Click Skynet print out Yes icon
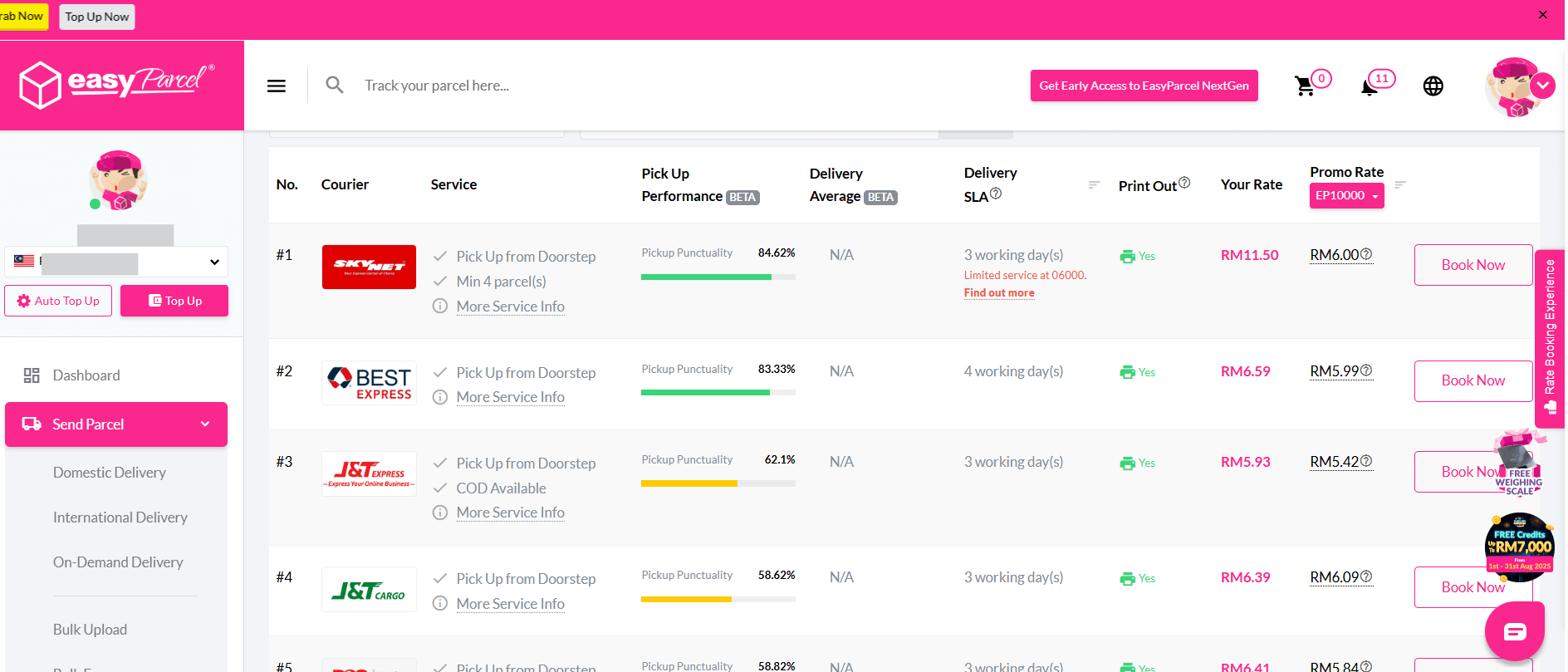The image size is (1568, 672). [1128, 257]
